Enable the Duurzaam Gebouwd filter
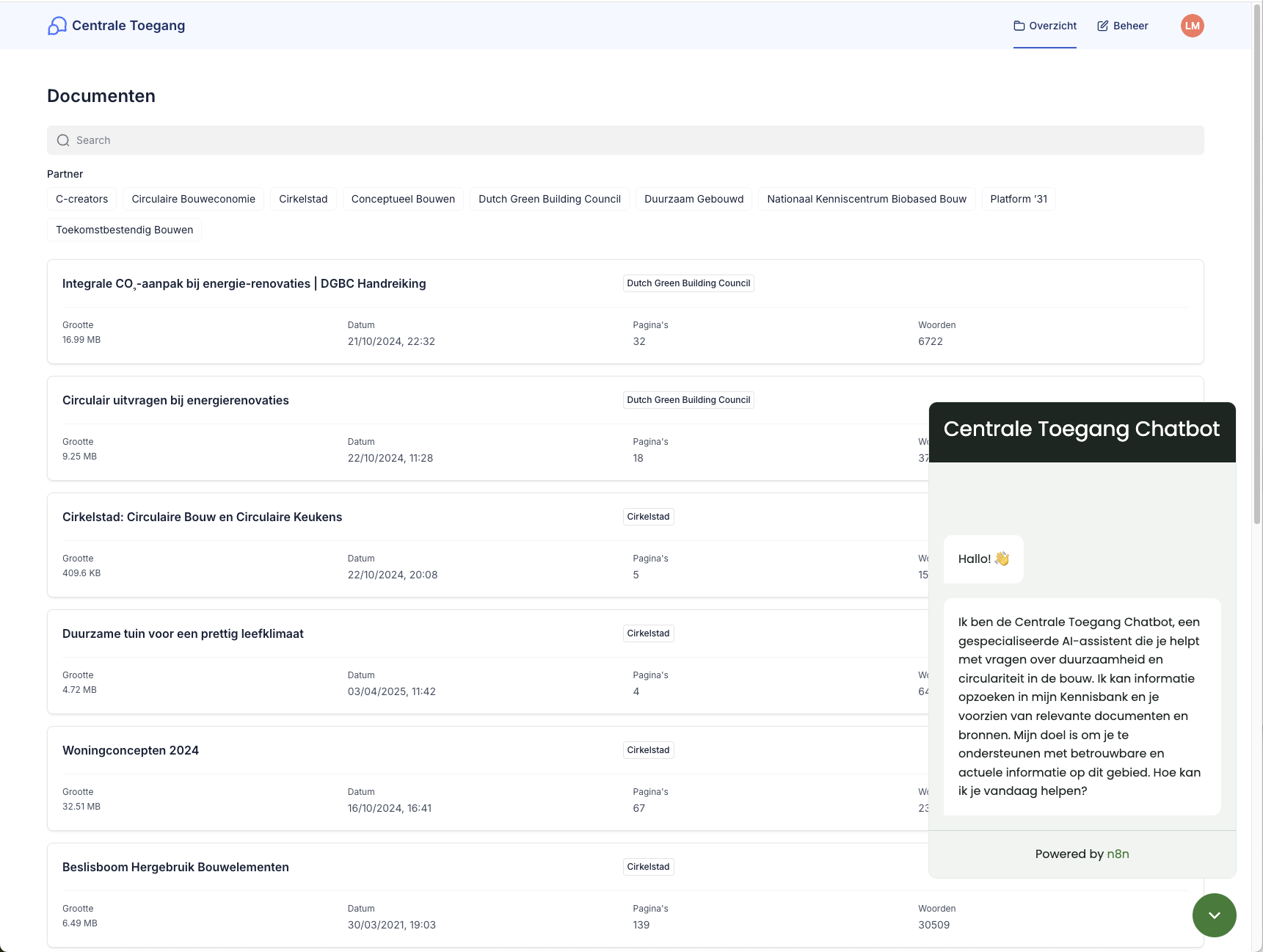1263x952 pixels. click(x=694, y=198)
